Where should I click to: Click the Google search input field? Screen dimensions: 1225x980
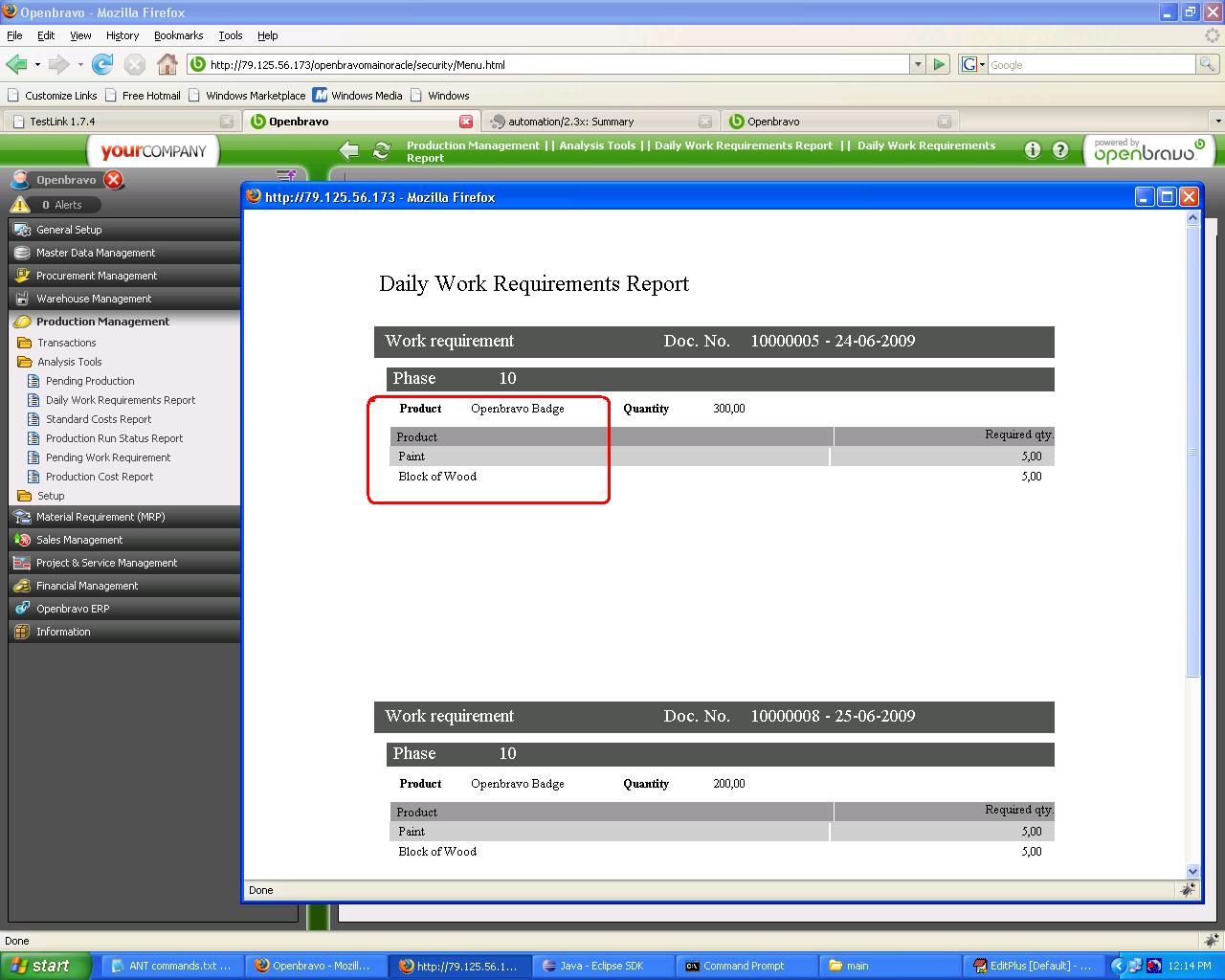[1091, 64]
